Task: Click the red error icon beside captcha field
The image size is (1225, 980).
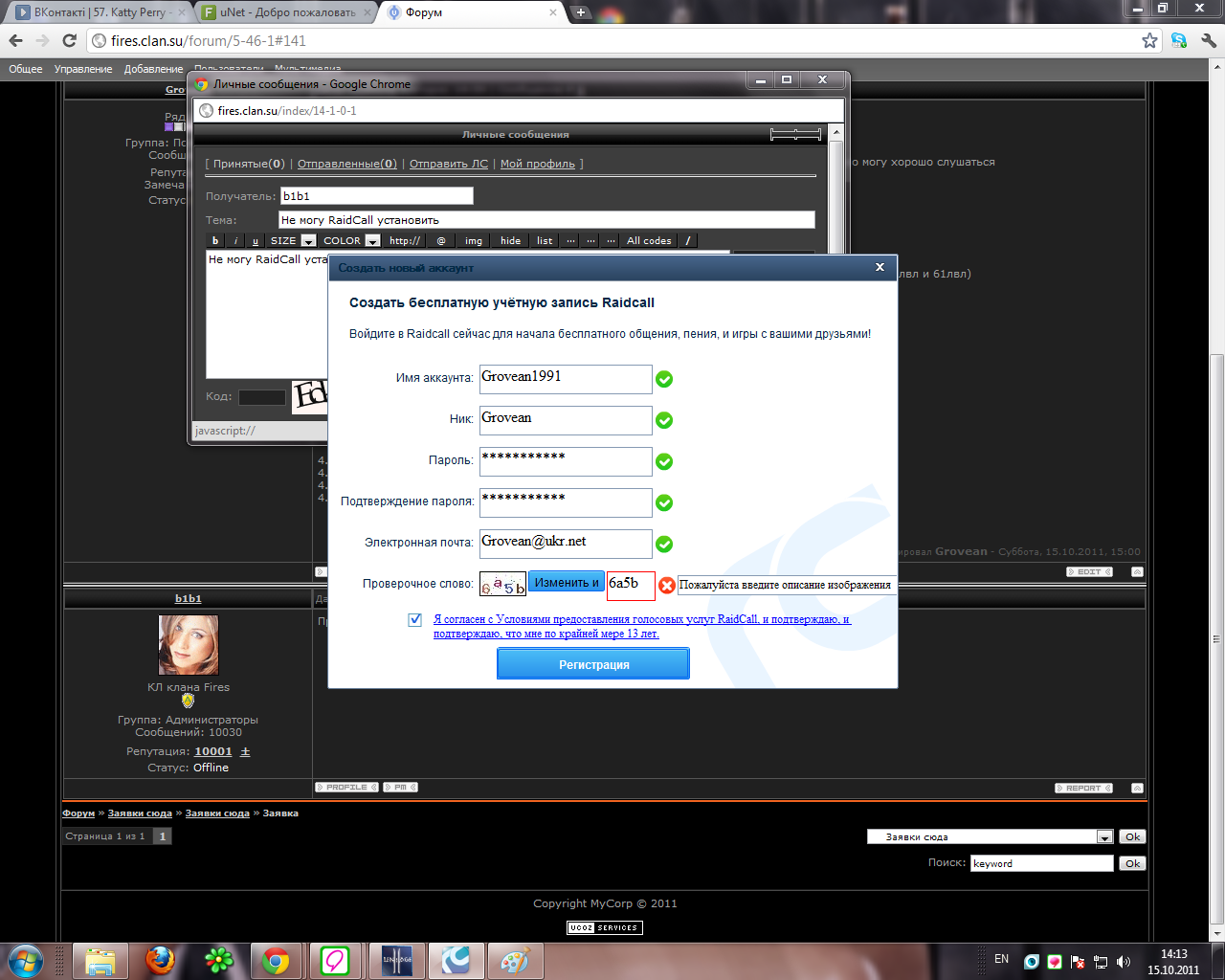Action: tap(667, 586)
